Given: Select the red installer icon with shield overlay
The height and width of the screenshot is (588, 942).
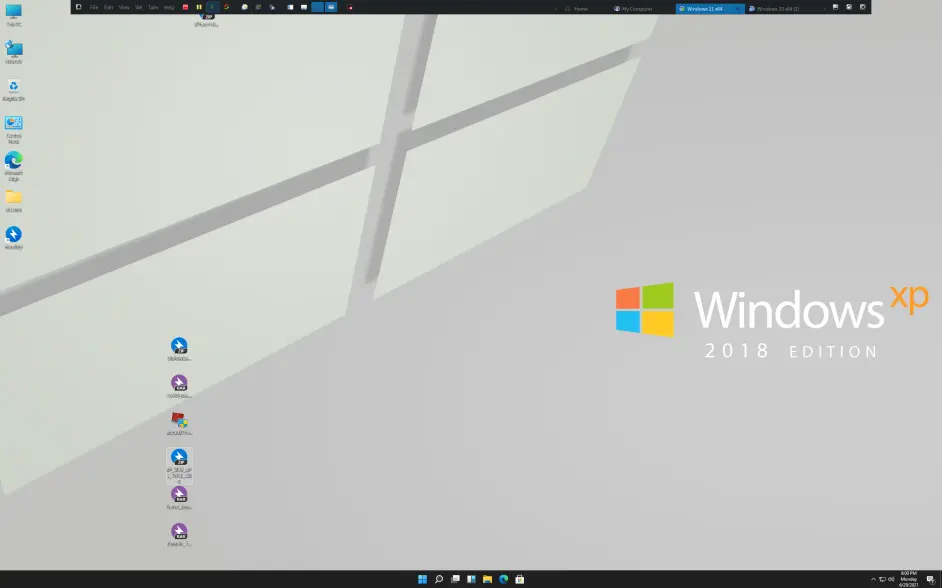Looking at the screenshot, I should point(179,423).
